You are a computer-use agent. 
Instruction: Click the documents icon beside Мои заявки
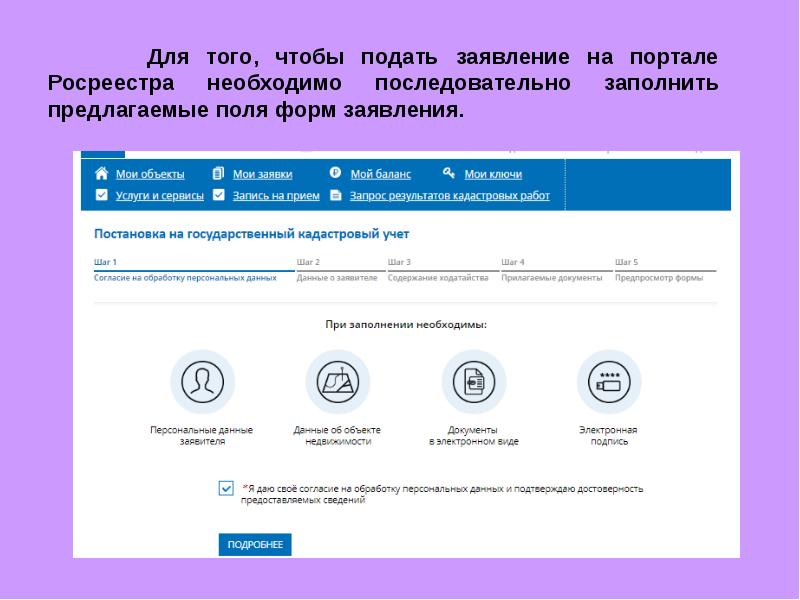coord(218,174)
